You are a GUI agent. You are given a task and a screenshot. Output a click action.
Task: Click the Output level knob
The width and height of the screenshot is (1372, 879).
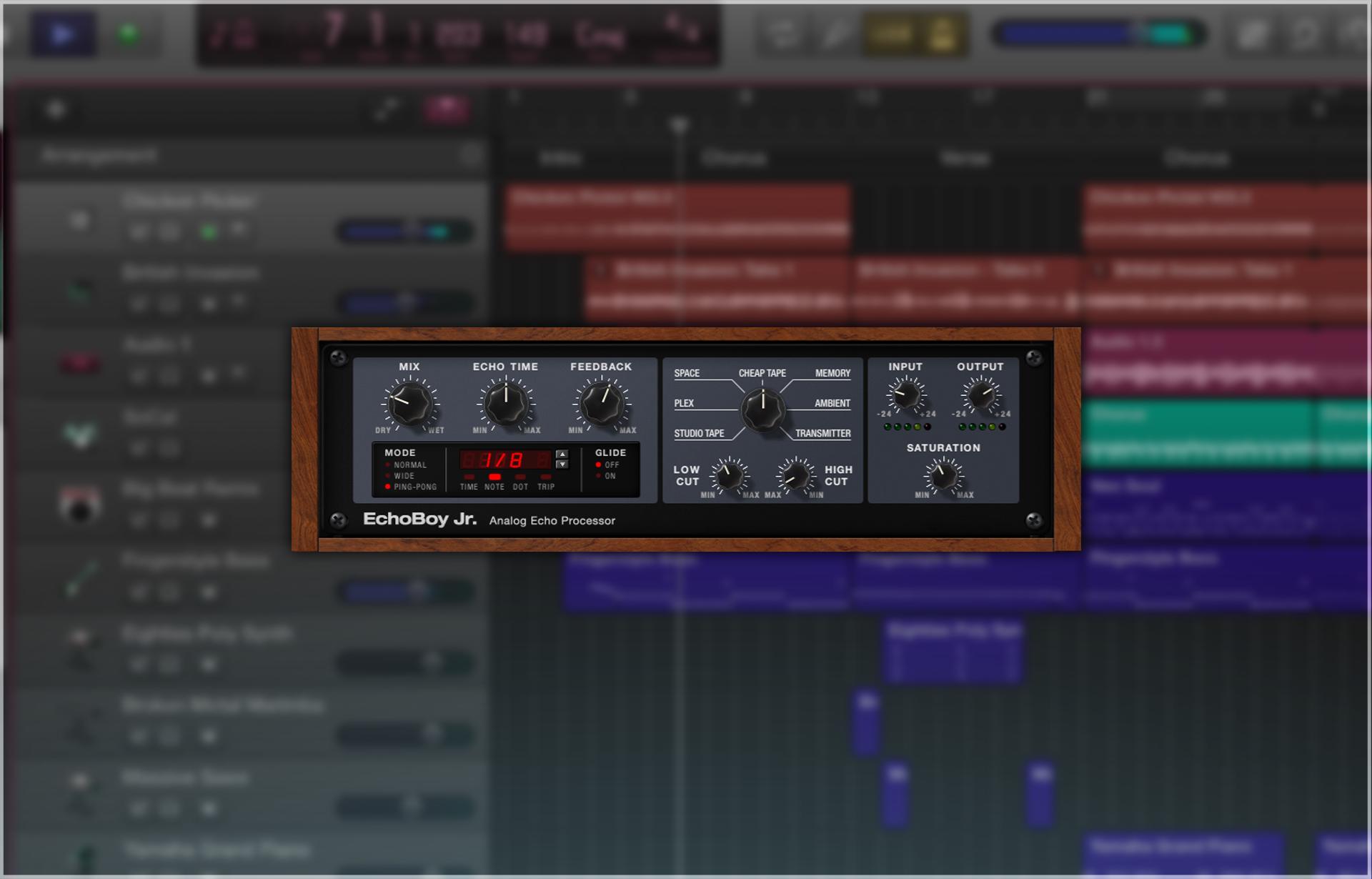[x=980, y=395]
